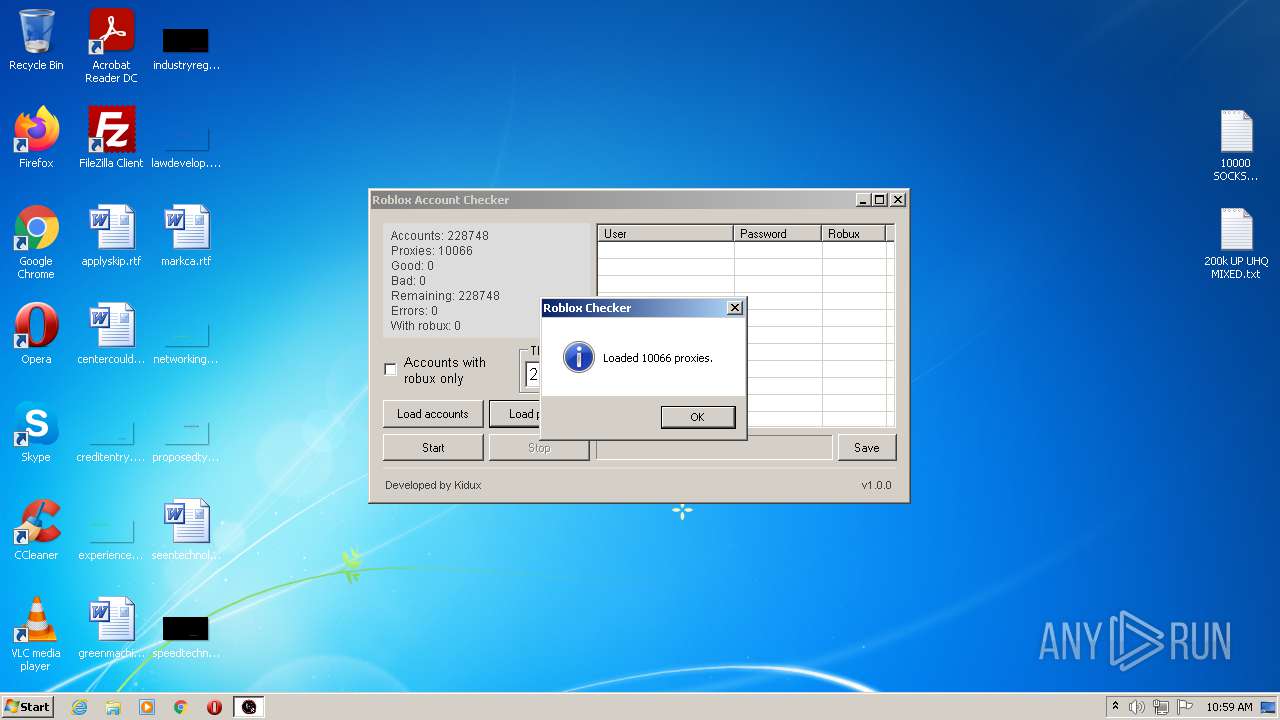Select markca.rtf document icon
Screen dimensions: 1280x720
click(x=186, y=236)
